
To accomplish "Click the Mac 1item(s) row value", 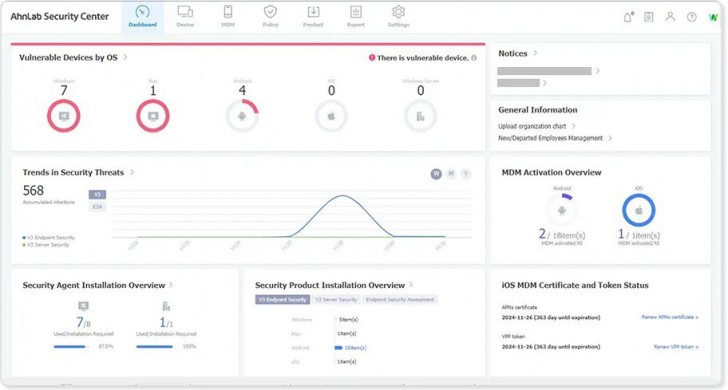I will [x=346, y=334].
